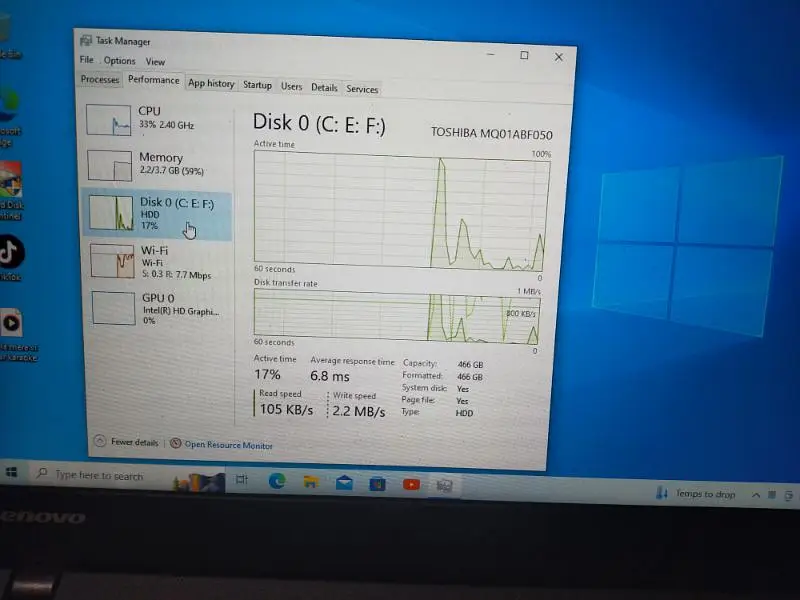Open the Mail app from the taskbar
The image size is (800, 600).
coord(344,483)
